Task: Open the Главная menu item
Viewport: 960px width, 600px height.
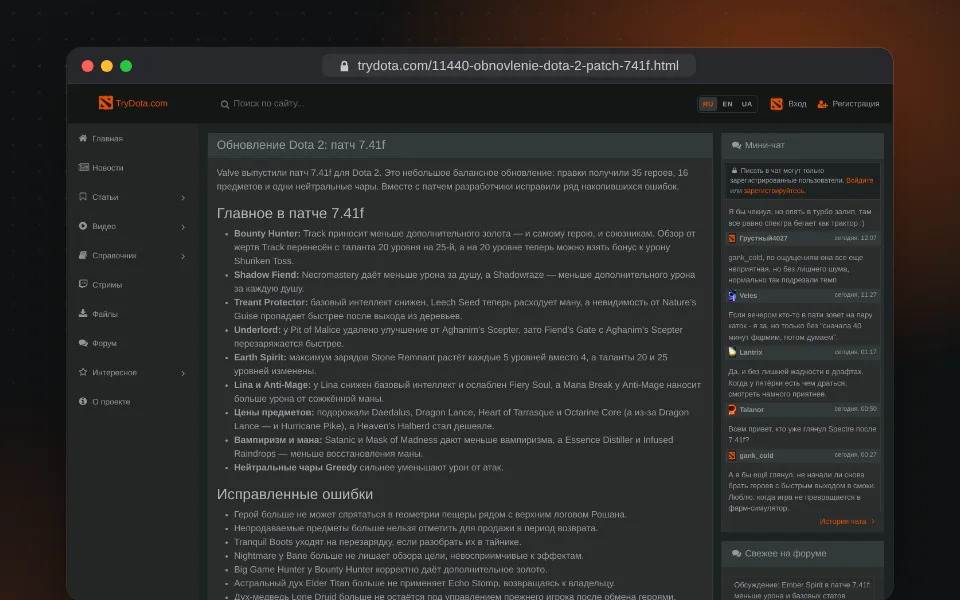Action: (x=132, y=139)
